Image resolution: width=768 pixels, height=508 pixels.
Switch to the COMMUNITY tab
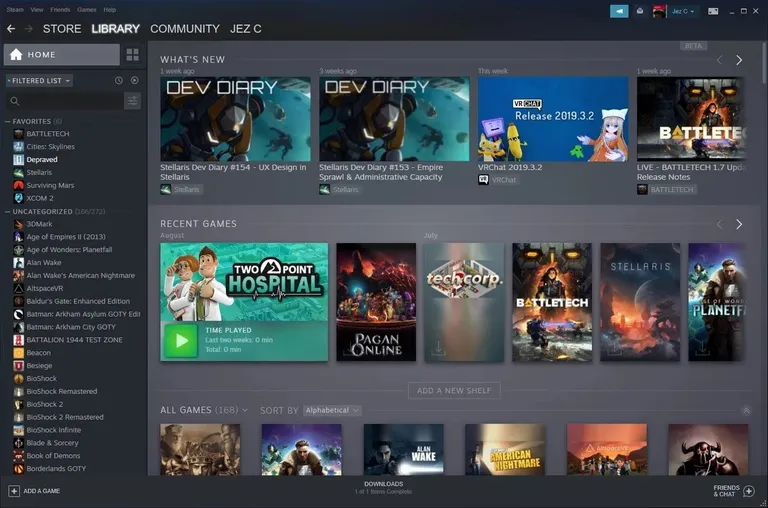(185, 29)
